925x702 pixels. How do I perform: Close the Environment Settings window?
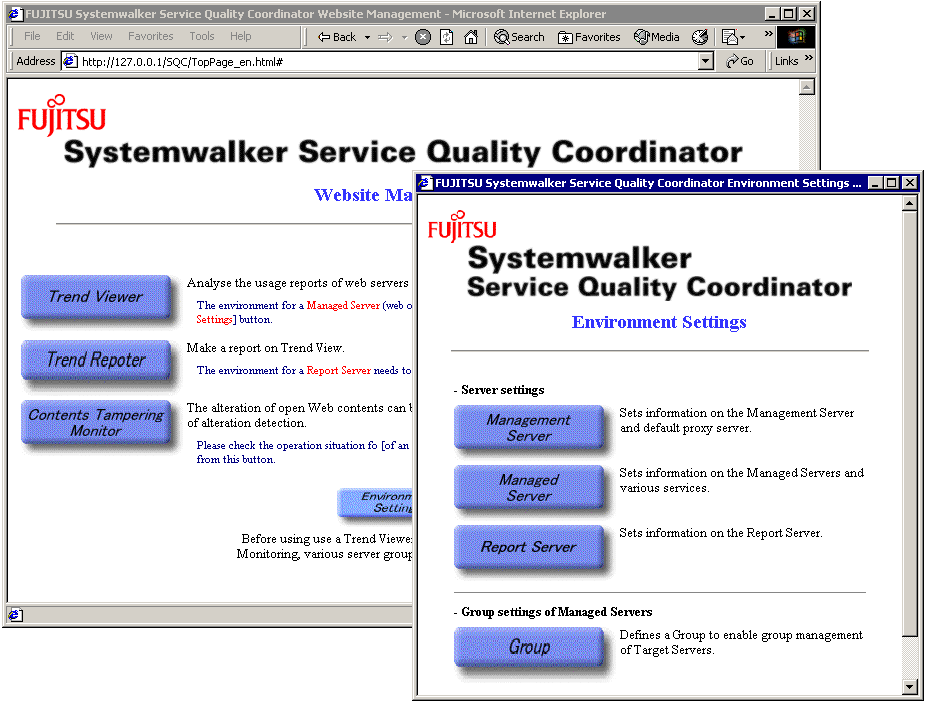910,183
